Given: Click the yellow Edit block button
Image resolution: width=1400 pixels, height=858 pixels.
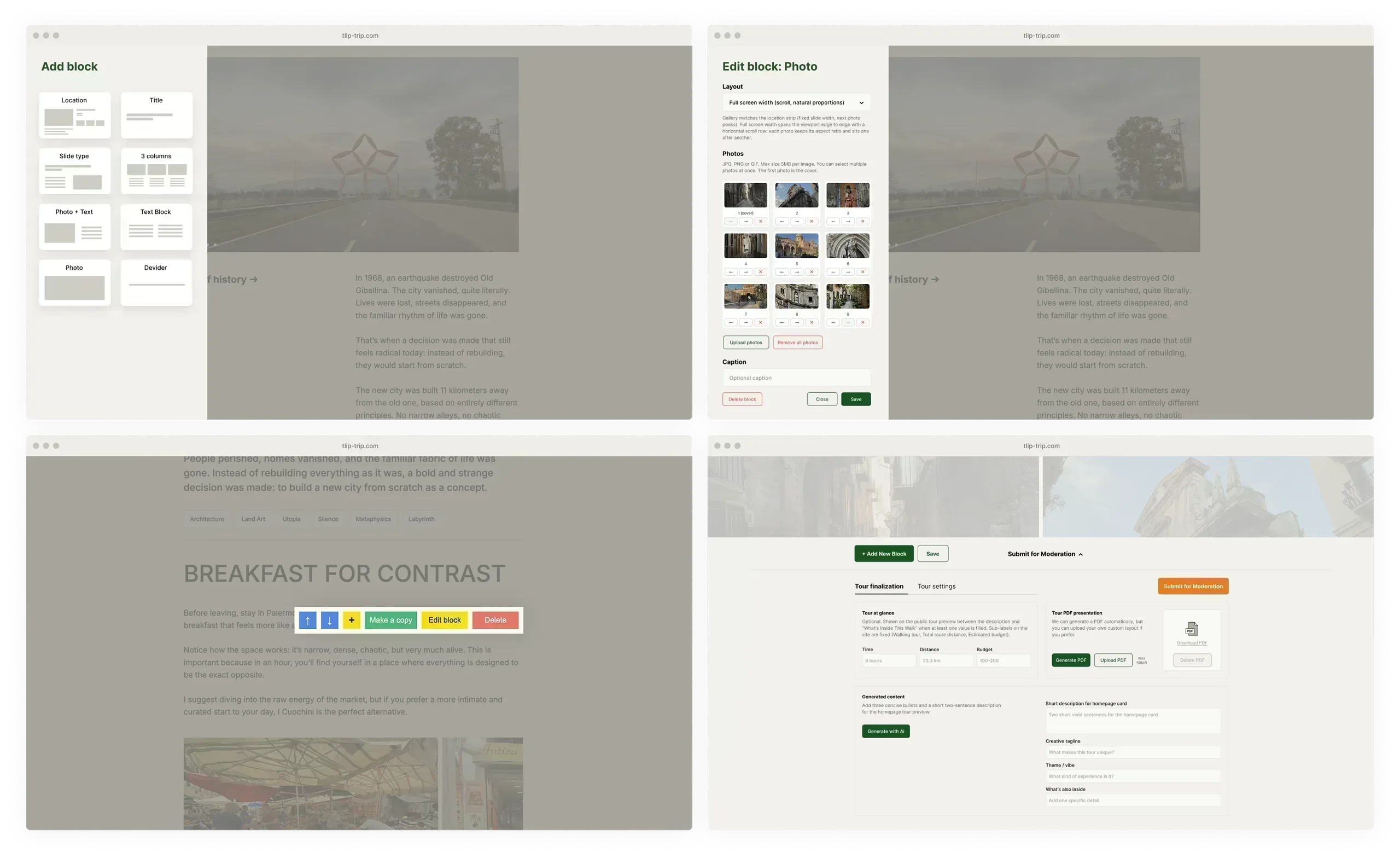Looking at the screenshot, I should click(x=444, y=621).
